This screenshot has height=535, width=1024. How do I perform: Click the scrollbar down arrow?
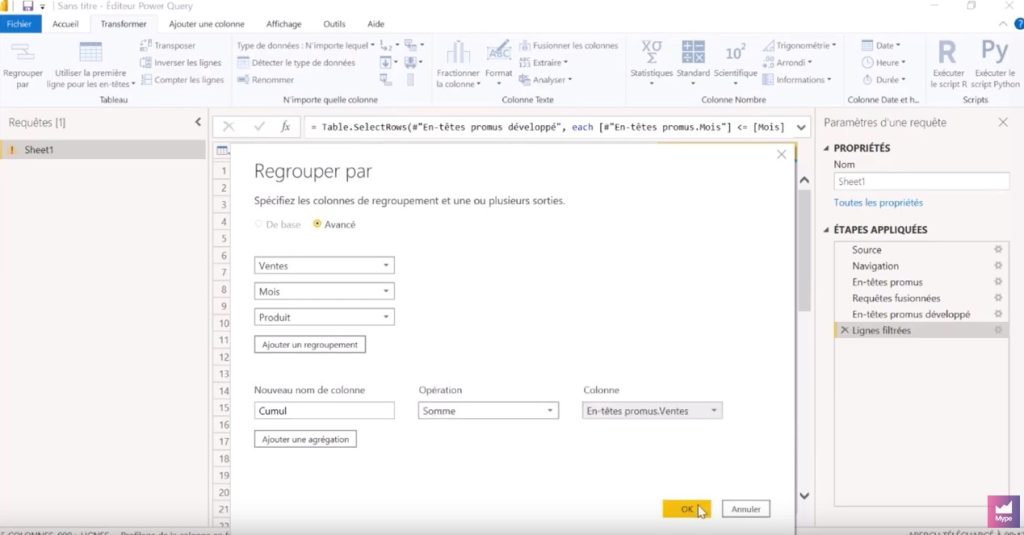(805, 496)
